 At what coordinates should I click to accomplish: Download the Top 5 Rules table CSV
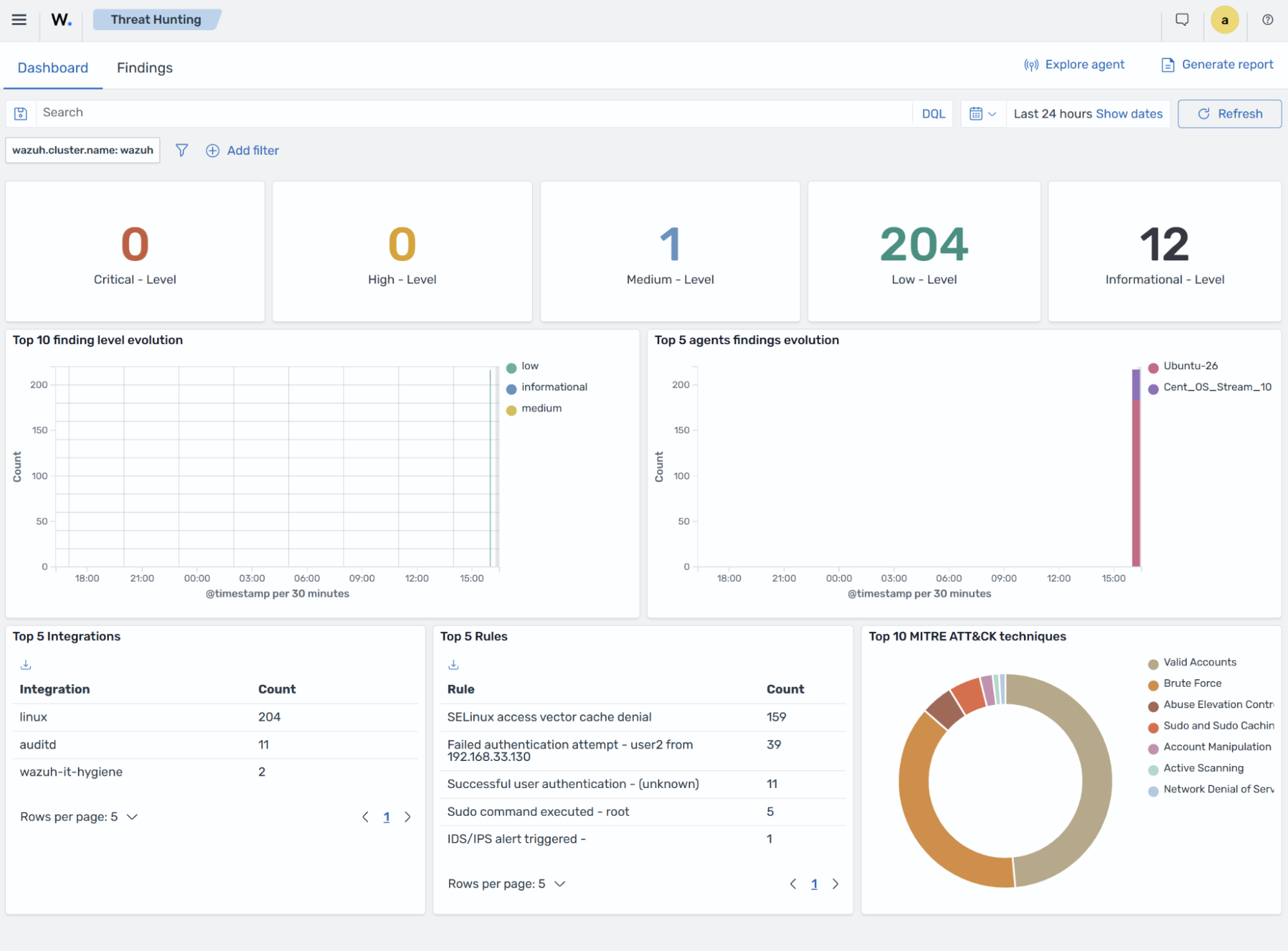(454, 664)
